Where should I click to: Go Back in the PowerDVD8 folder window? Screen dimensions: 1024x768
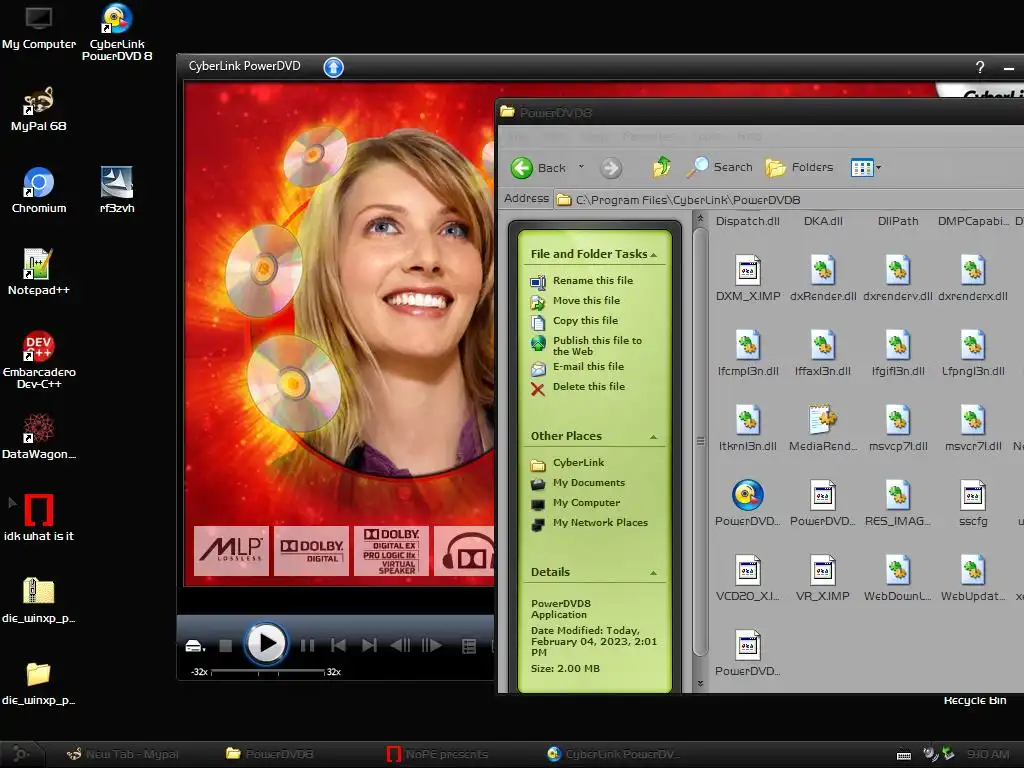(x=539, y=168)
